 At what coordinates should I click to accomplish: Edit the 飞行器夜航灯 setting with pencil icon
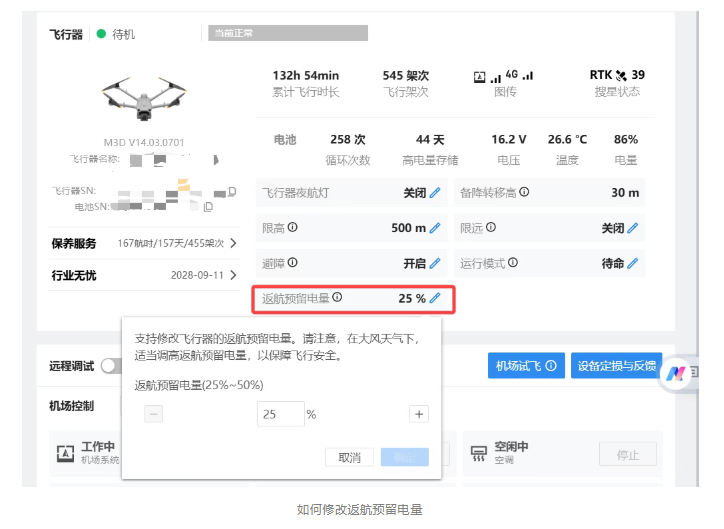point(435,193)
